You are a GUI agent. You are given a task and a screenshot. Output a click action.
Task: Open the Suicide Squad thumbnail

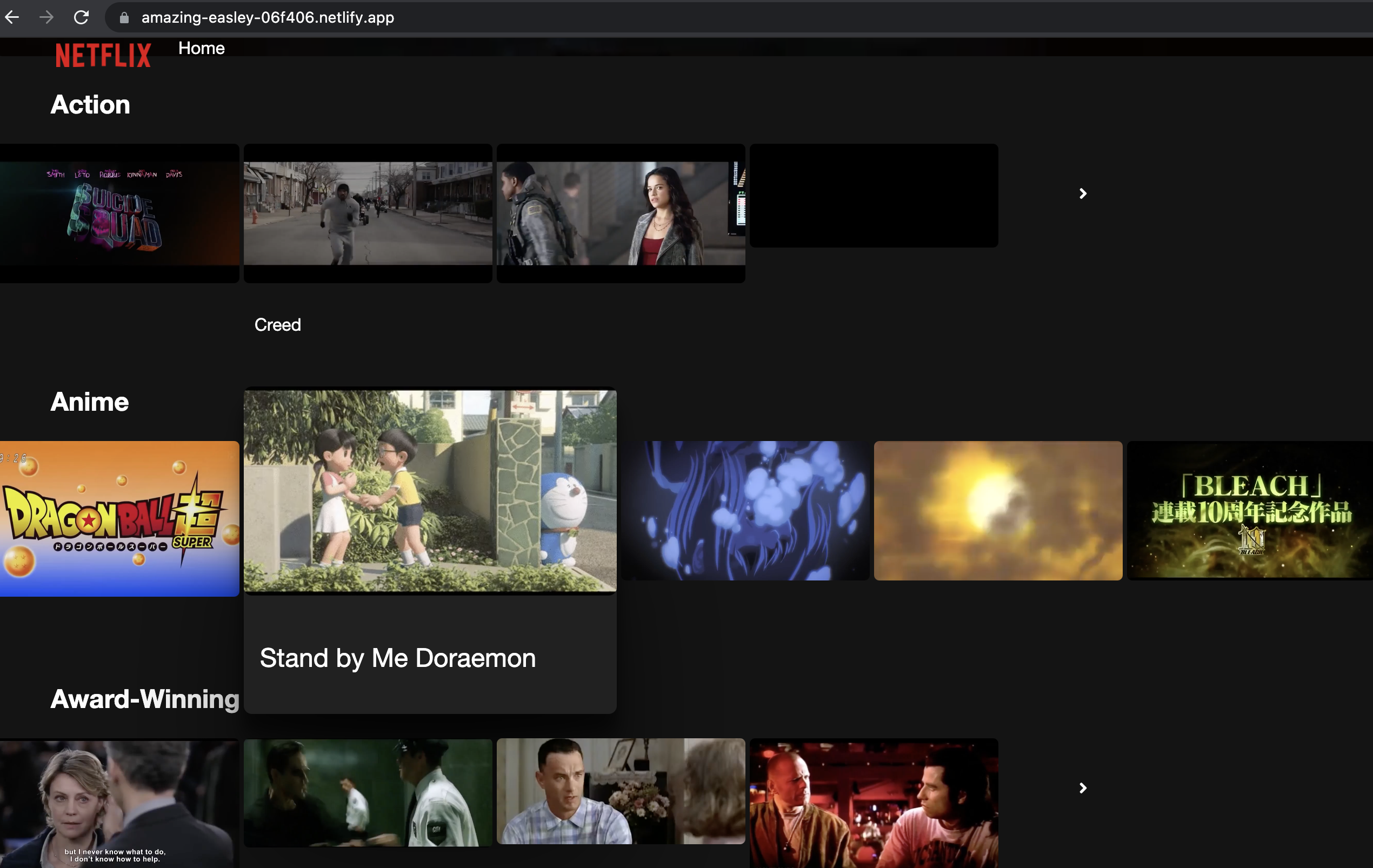point(119,213)
